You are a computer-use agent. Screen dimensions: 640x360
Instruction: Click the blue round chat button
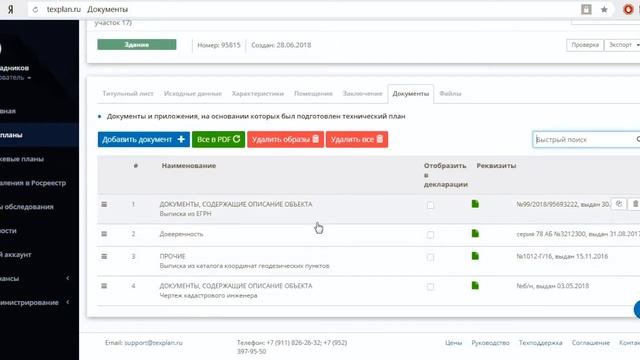click(637, 309)
